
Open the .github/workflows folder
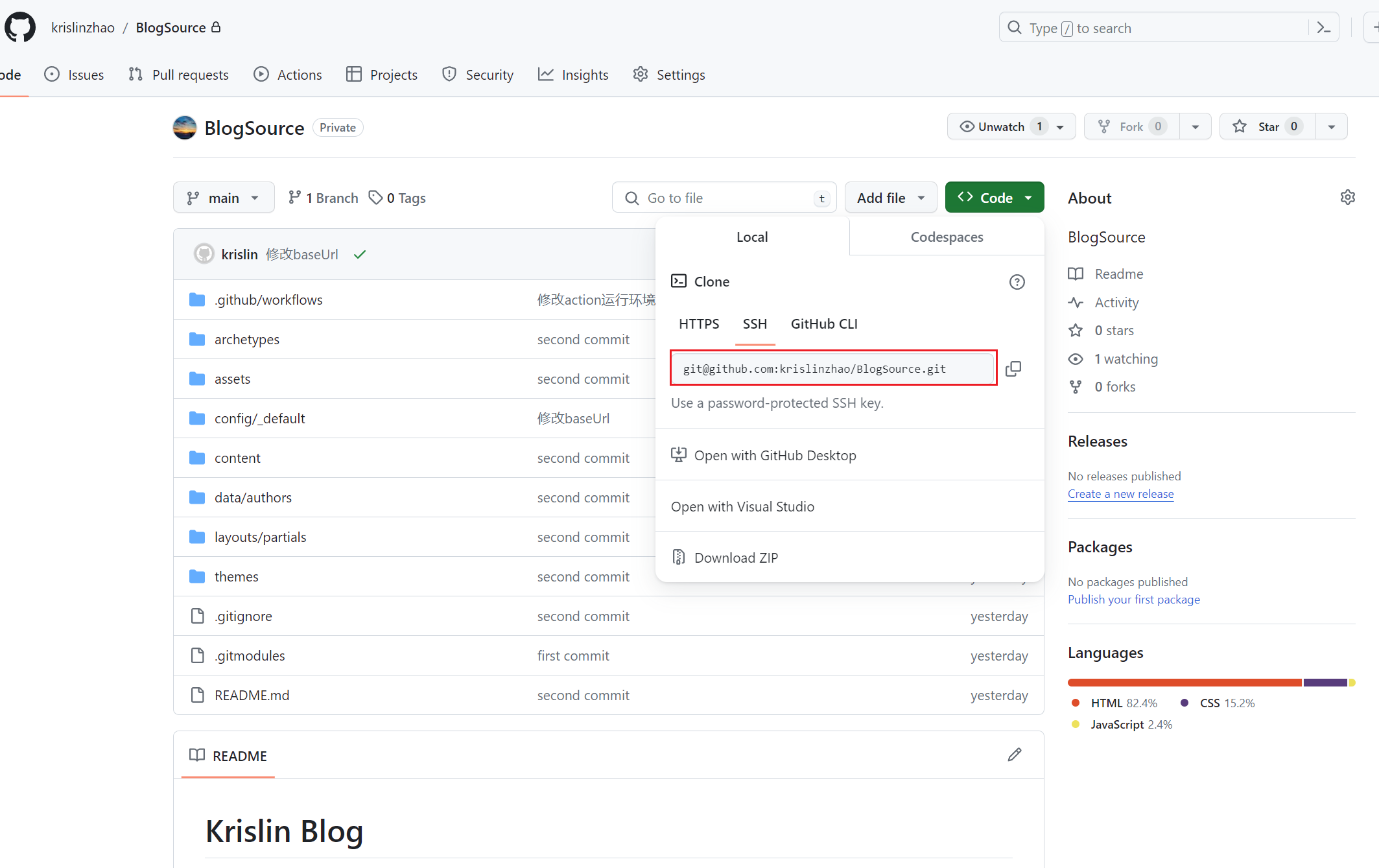pos(268,299)
